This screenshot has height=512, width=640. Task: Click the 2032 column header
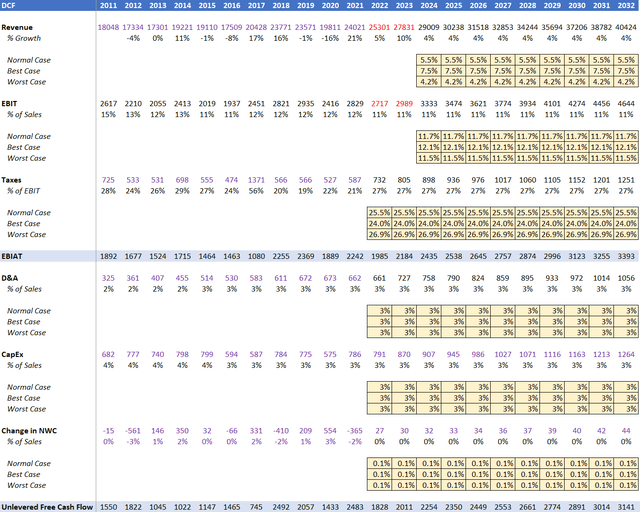[x=626, y=6]
